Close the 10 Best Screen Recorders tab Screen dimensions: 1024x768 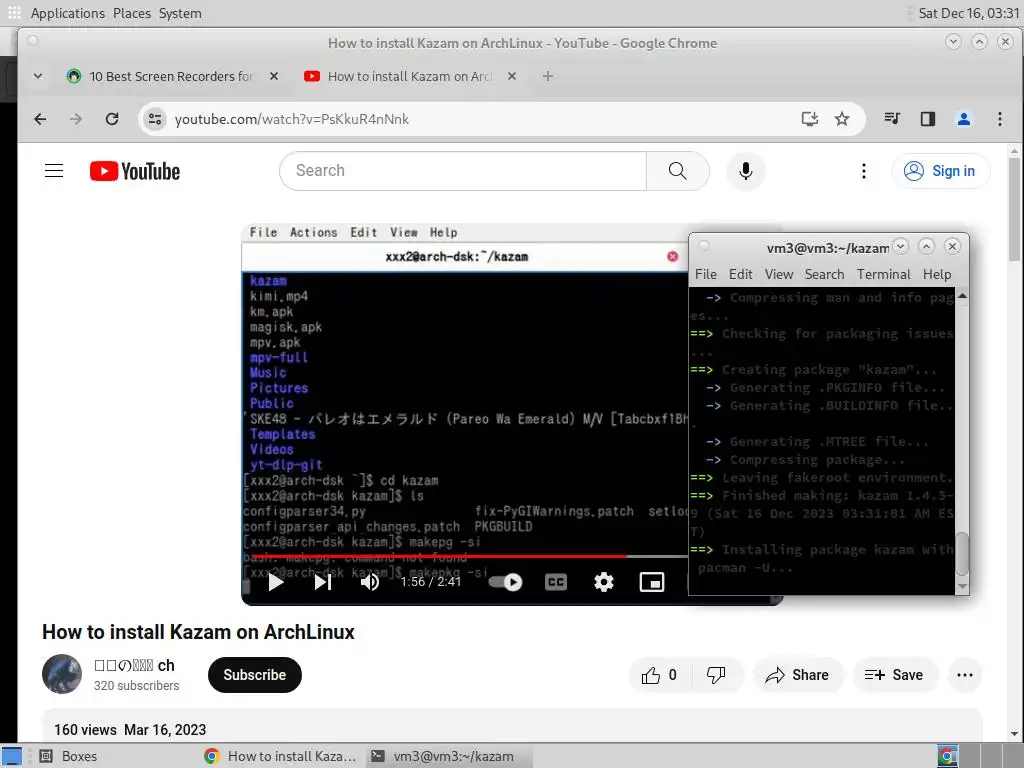coord(274,76)
